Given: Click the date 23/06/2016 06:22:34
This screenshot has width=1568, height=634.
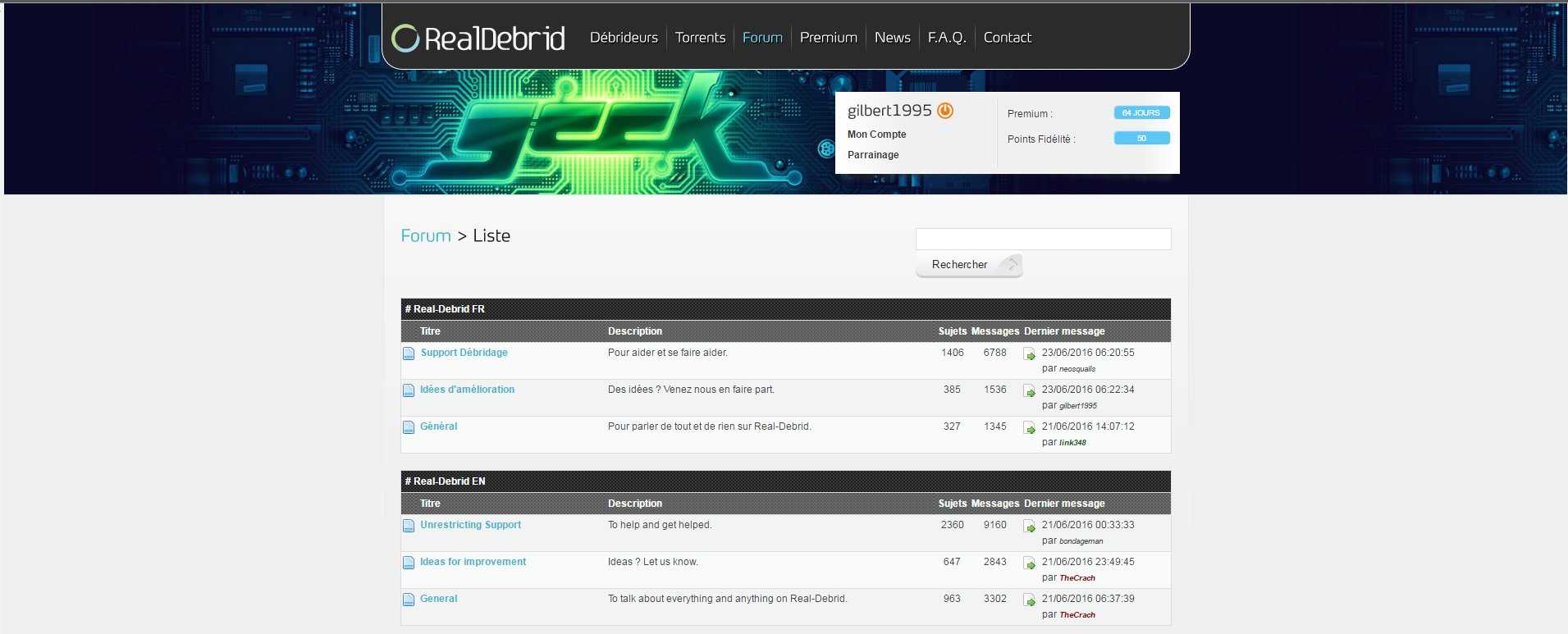Looking at the screenshot, I should [1088, 390].
